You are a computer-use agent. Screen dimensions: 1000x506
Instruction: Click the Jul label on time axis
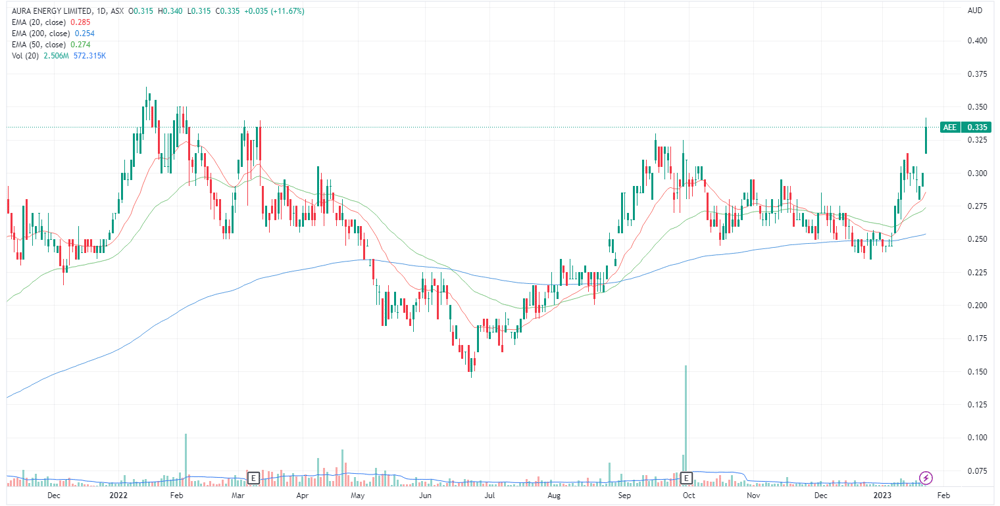pyautogui.click(x=490, y=495)
